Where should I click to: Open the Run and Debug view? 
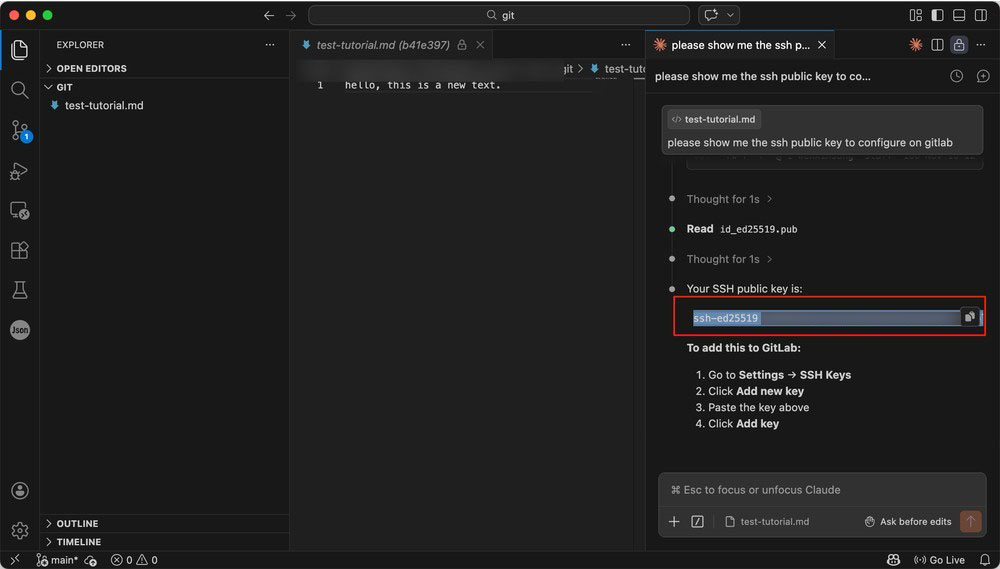19,171
